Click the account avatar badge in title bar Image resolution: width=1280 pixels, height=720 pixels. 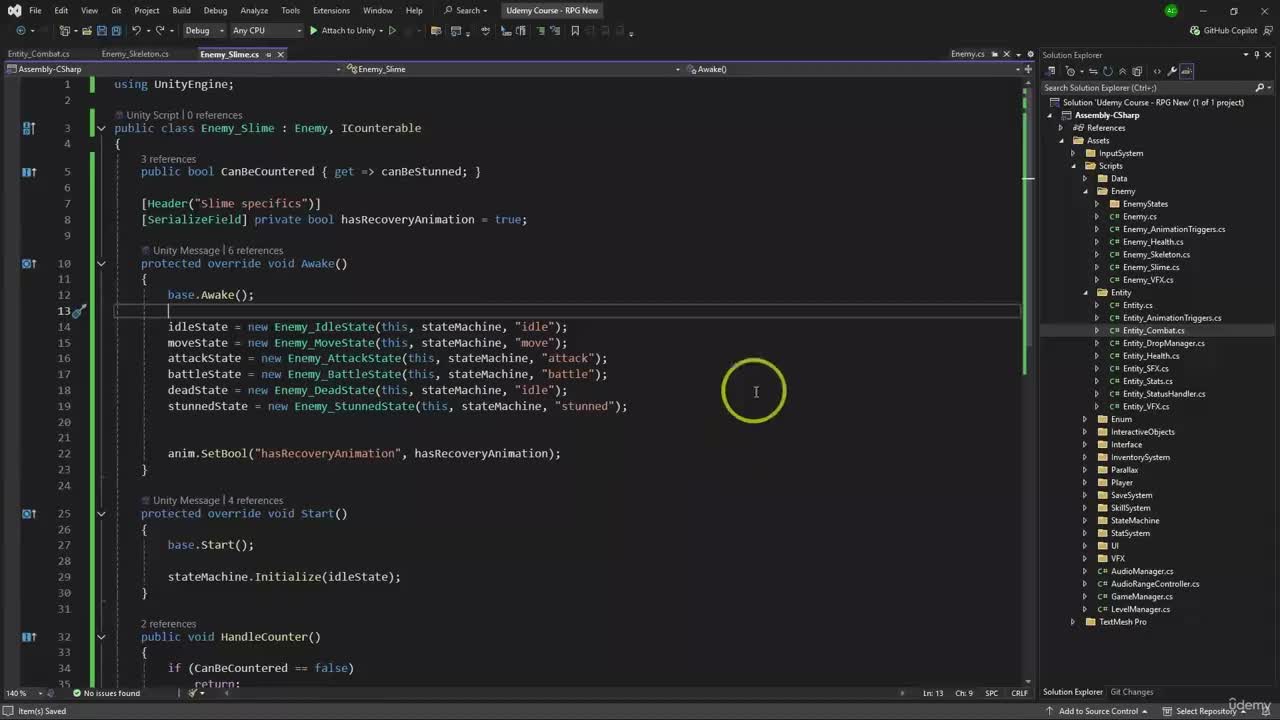click(1171, 11)
